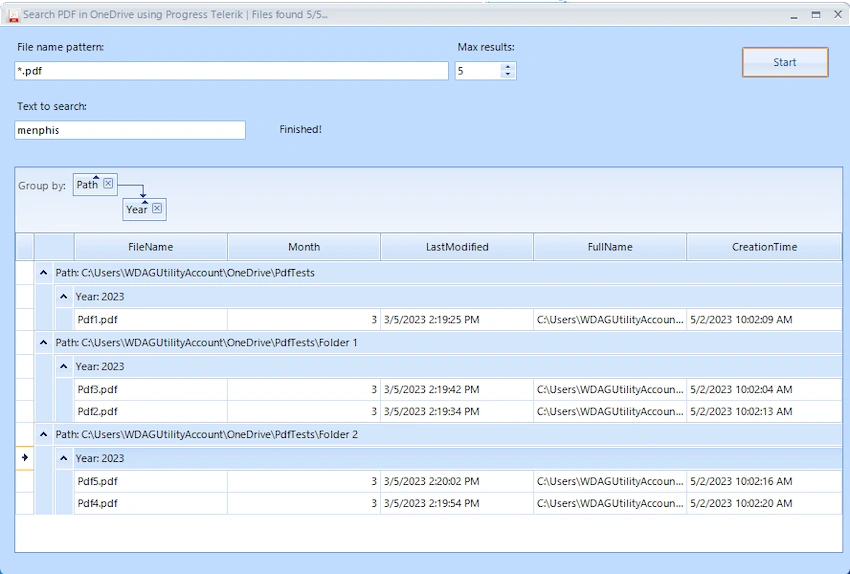This screenshot has width=850, height=574.
Task: Collapse the OneDrive\PdfTests path group
Action: [44, 273]
